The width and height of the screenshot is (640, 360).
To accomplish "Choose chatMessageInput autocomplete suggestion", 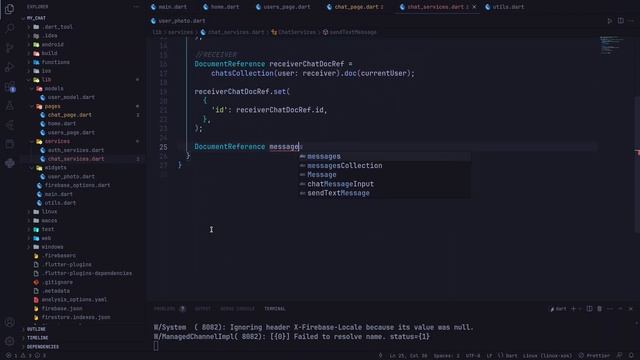I will click(x=384, y=184).
